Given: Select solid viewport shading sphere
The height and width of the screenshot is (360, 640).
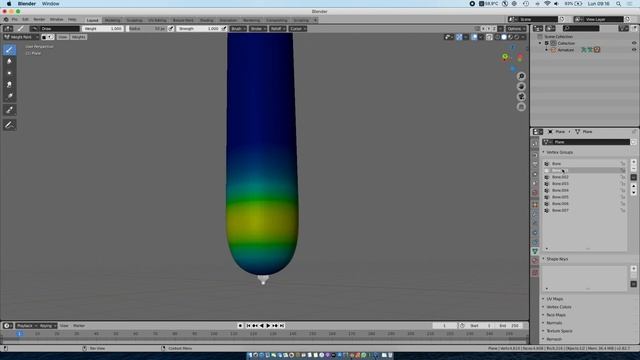Looking at the screenshot, I should (504, 37).
